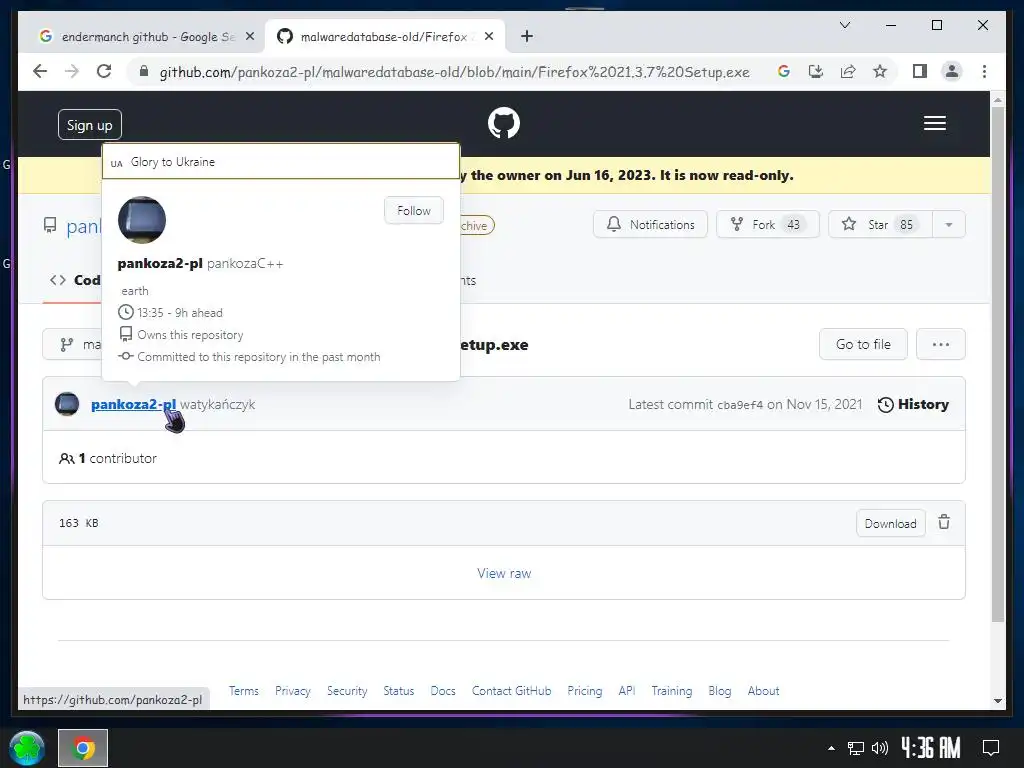1024x768 pixels.
Task: Click Go to file button
Action: click(863, 344)
